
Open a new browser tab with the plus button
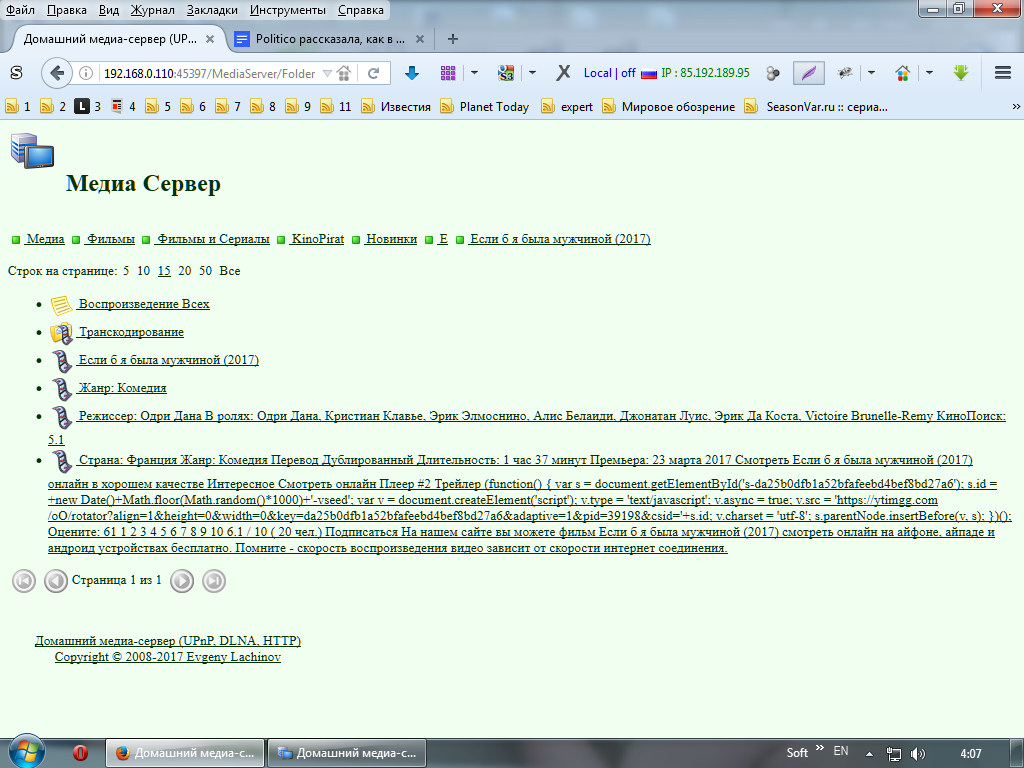tap(453, 39)
